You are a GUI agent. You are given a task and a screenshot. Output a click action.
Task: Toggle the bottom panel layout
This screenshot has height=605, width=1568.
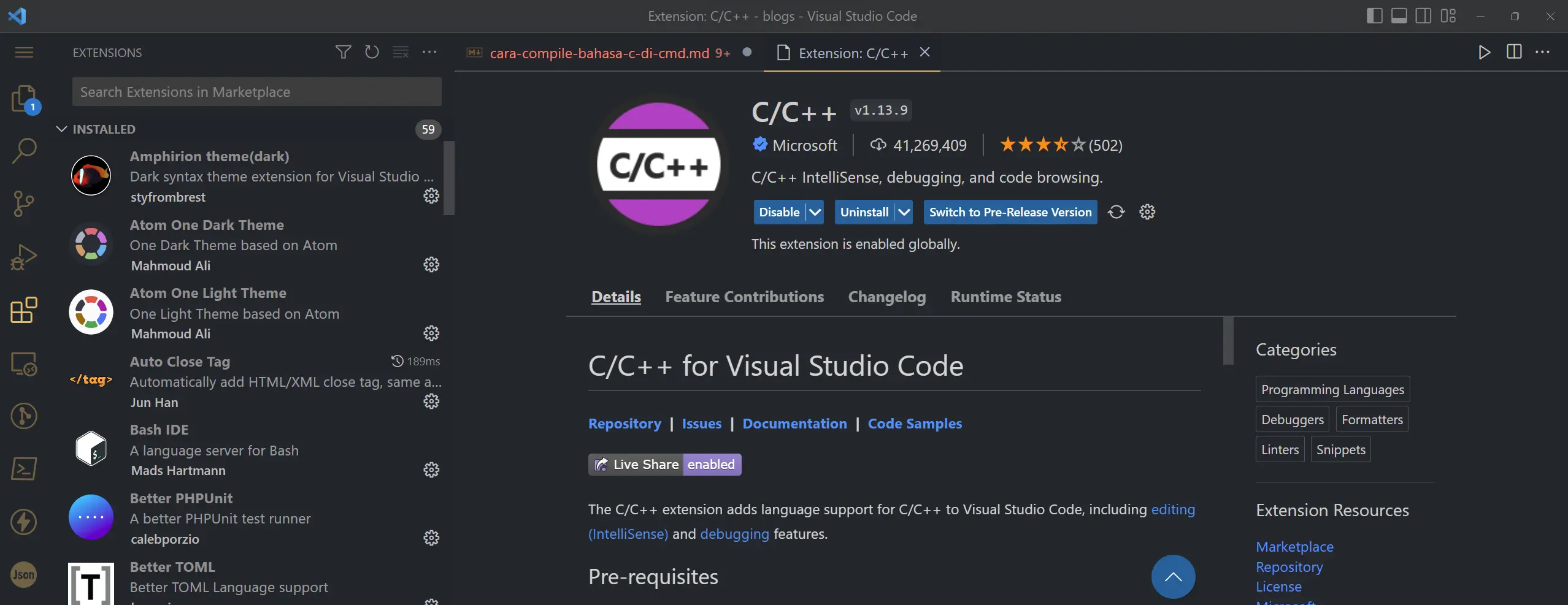click(x=1399, y=16)
